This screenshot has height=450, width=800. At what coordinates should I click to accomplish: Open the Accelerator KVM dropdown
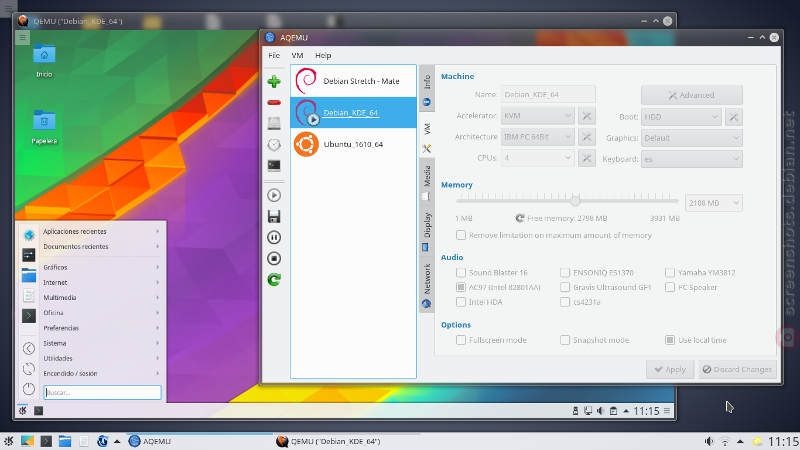(x=538, y=116)
